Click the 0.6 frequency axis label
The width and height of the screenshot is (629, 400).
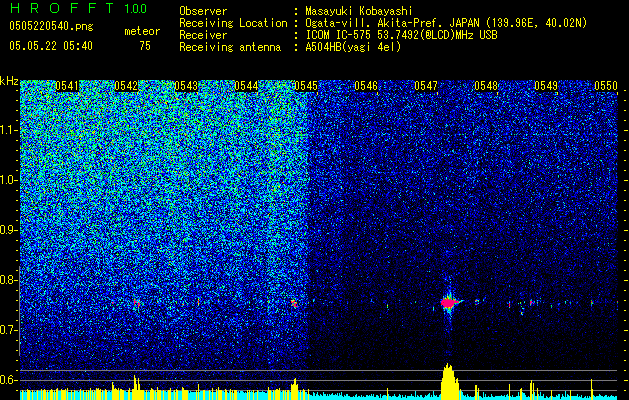point(9,380)
